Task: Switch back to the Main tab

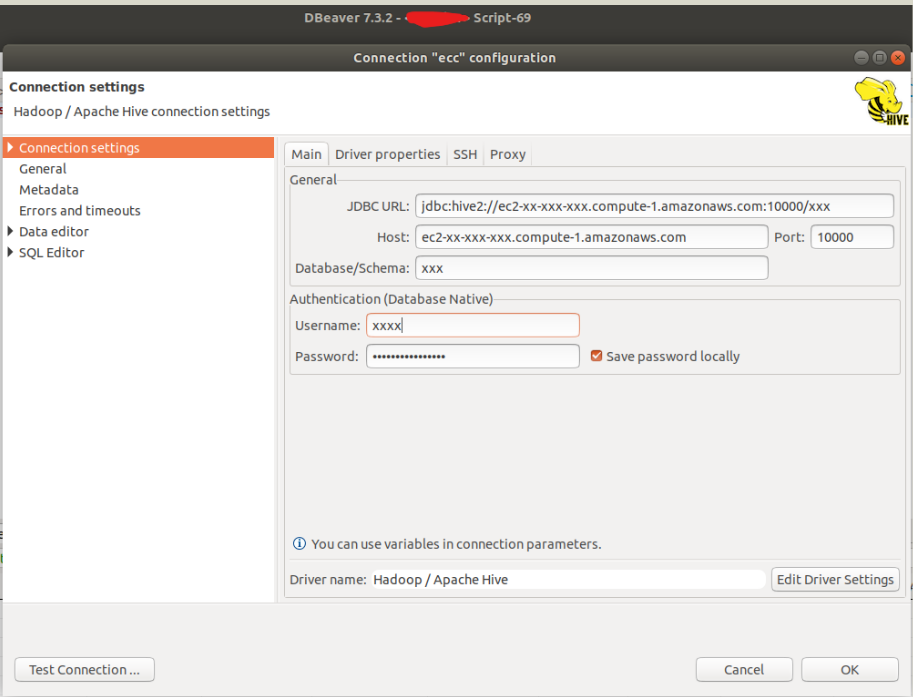Action: click(306, 154)
